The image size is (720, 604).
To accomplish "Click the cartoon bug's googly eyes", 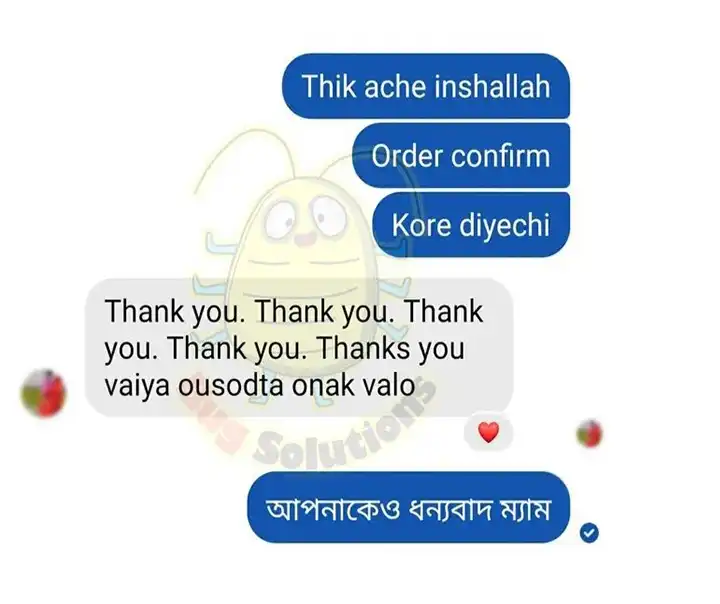I will [x=305, y=216].
